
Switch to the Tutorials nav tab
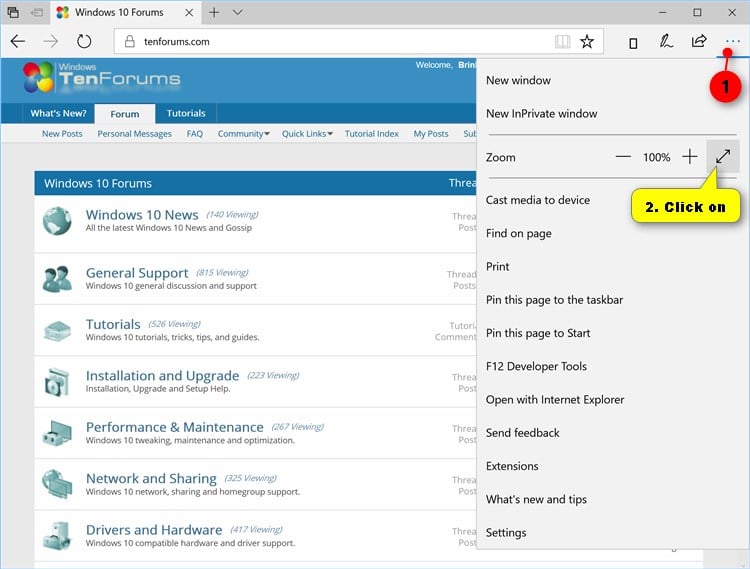186,113
